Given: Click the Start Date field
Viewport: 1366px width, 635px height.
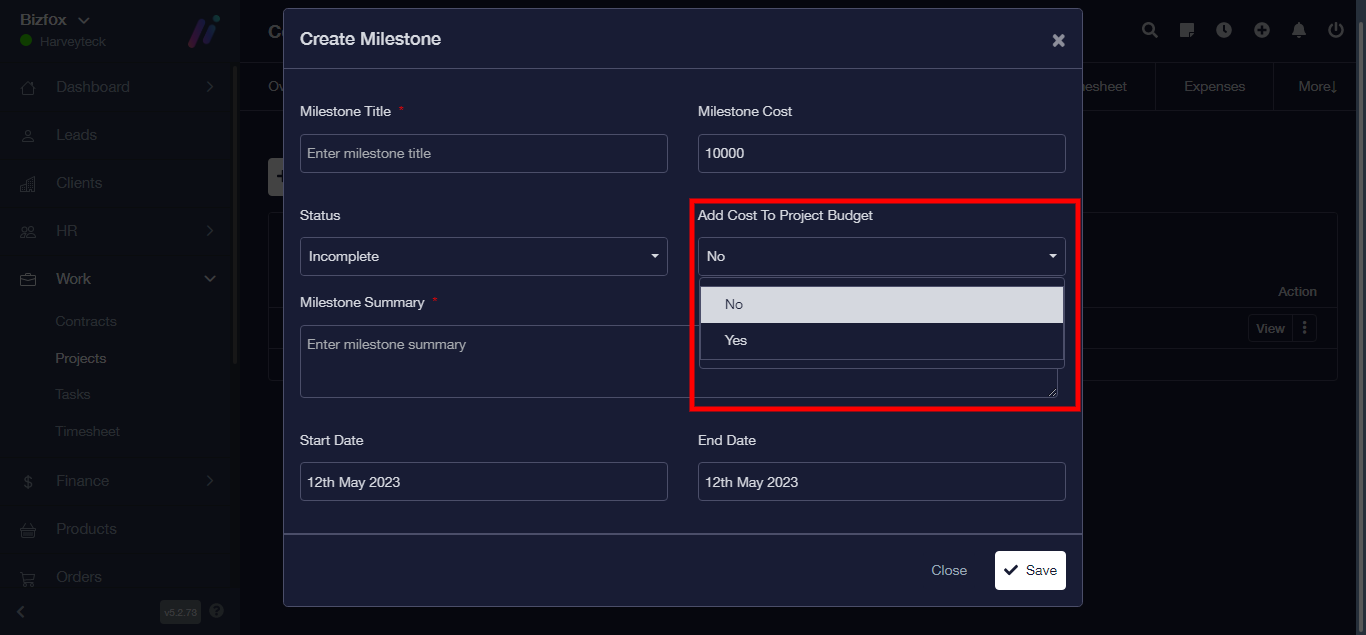Looking at the screenshot, I should pos(483,482).
